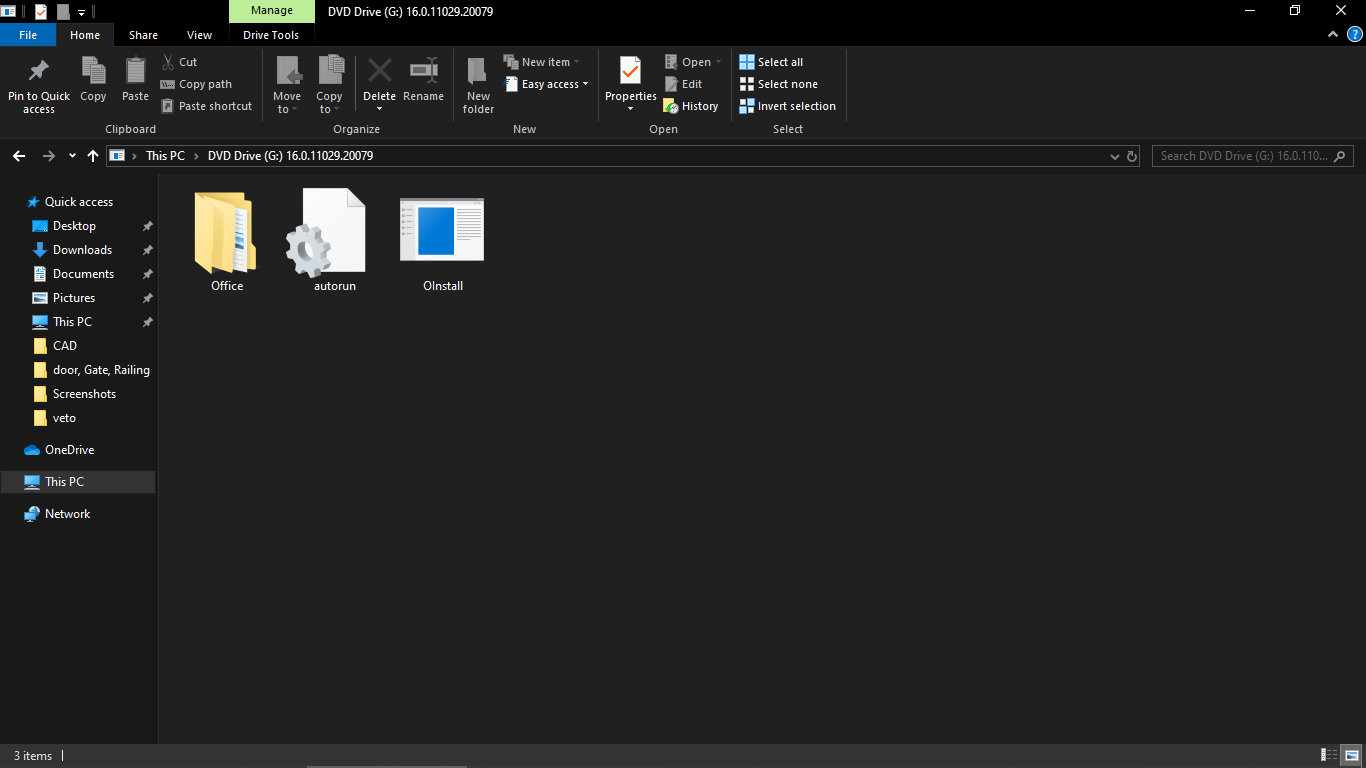Image resolution: width=1366 pixels, height=768 pixels.
Task: Click Invert selection
Action: click(788, 106)
